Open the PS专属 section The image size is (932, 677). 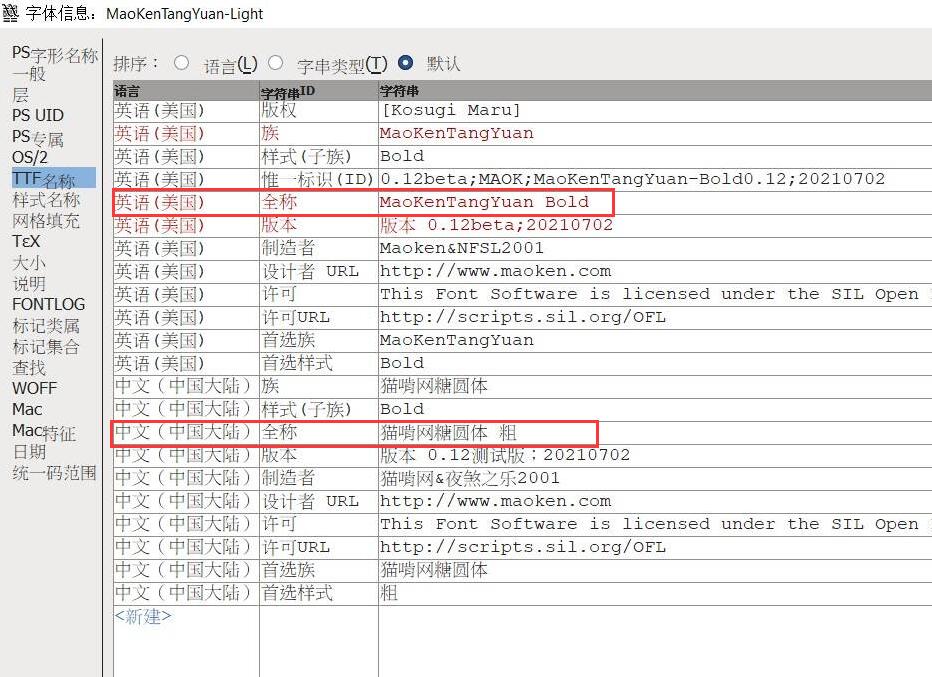click(x=37, y=137)
